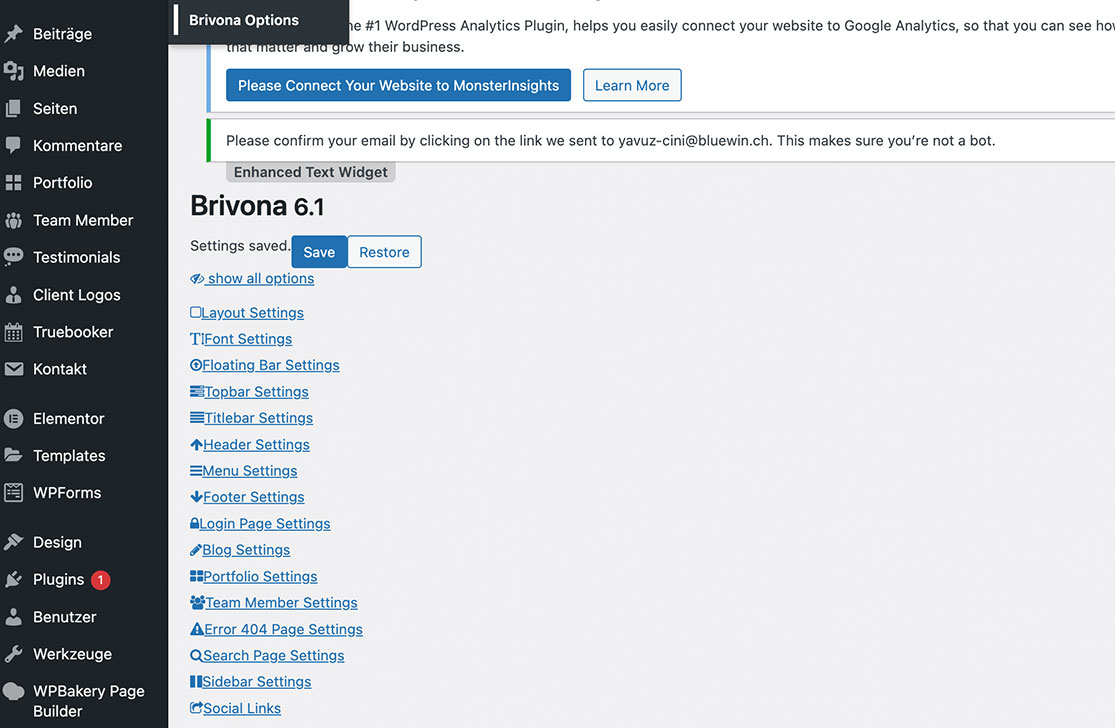Click the Kontakt envelope icon
The width and height of the screenshot is (1115, 728).
coord(14,369)
